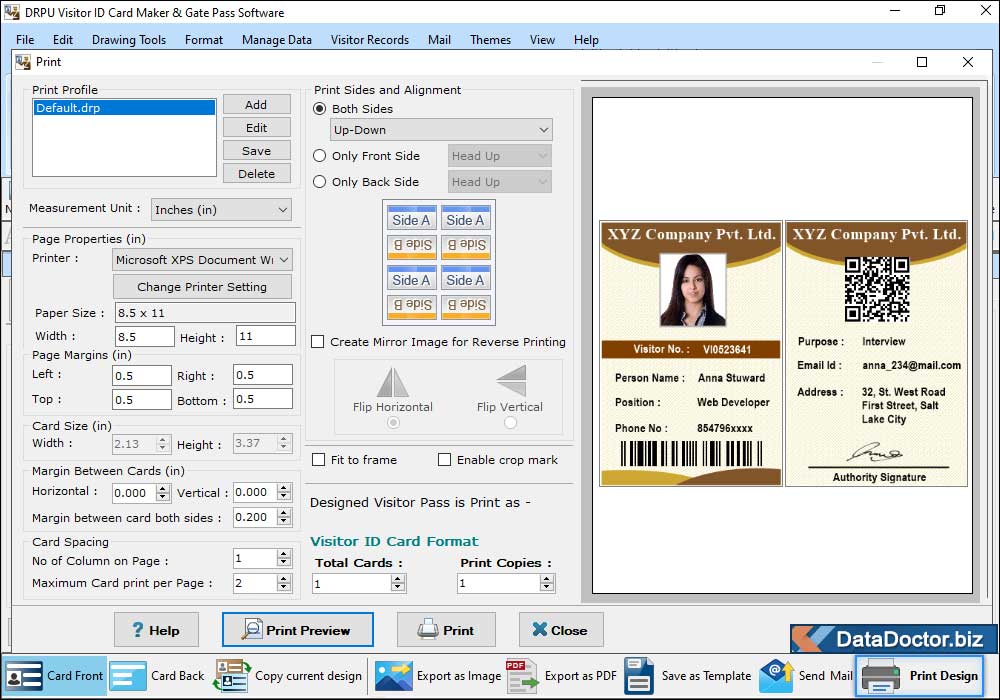Image resolution: width=1000 pixels, height=700 pixels.
Task: Click the Print dialog window icon
Action: tap(24, 62)
